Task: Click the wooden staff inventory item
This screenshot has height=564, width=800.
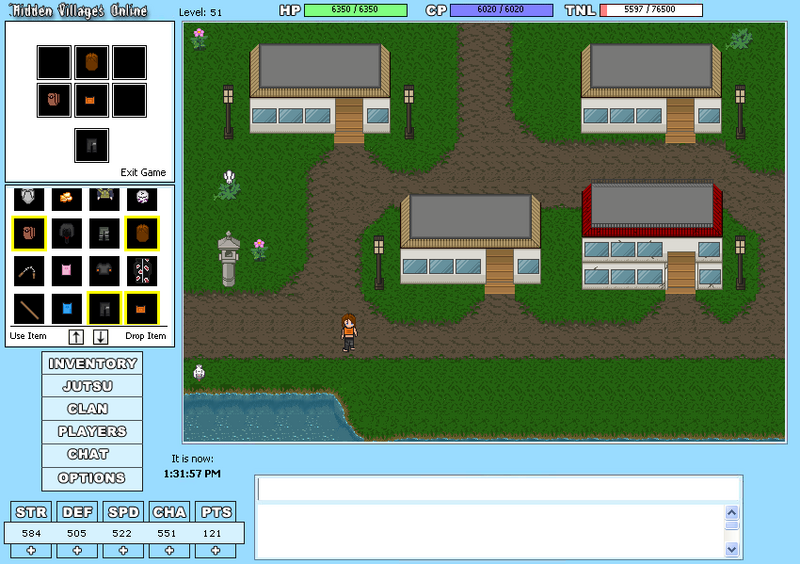Action: coord(29,307)
